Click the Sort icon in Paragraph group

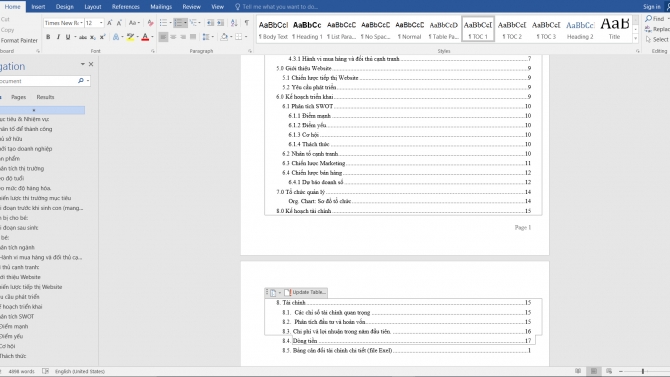234,23
